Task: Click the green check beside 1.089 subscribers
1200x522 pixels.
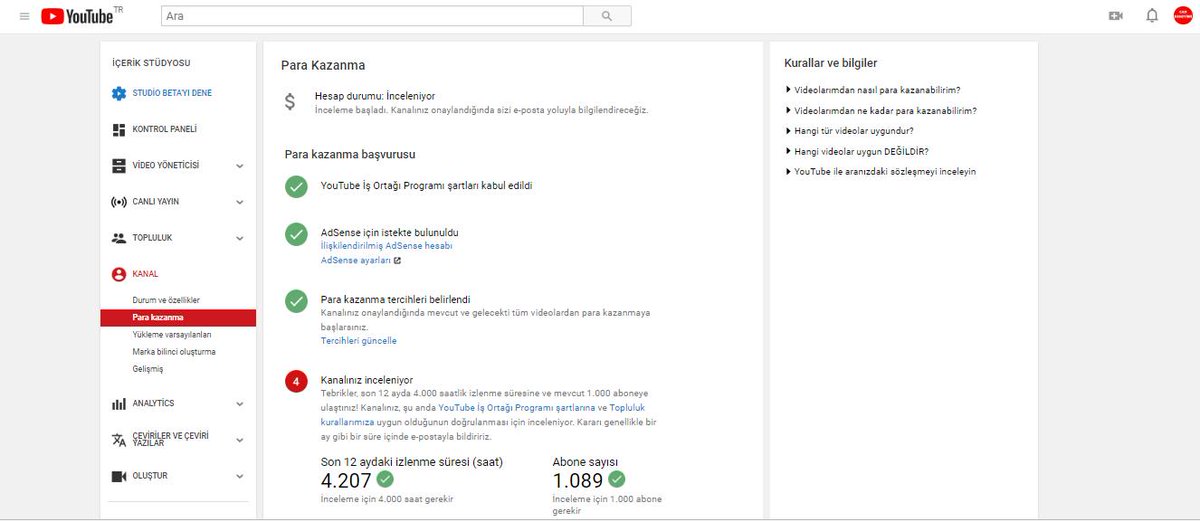Action: (x=616, y=479)
